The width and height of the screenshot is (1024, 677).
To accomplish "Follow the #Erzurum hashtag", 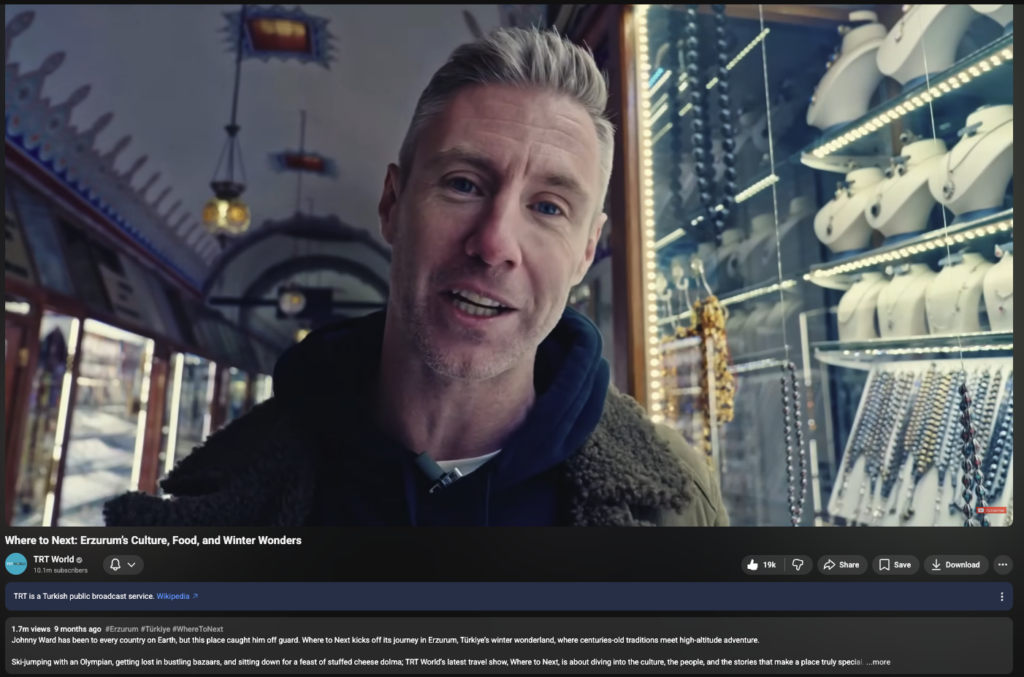I will (x=121, y=629).
